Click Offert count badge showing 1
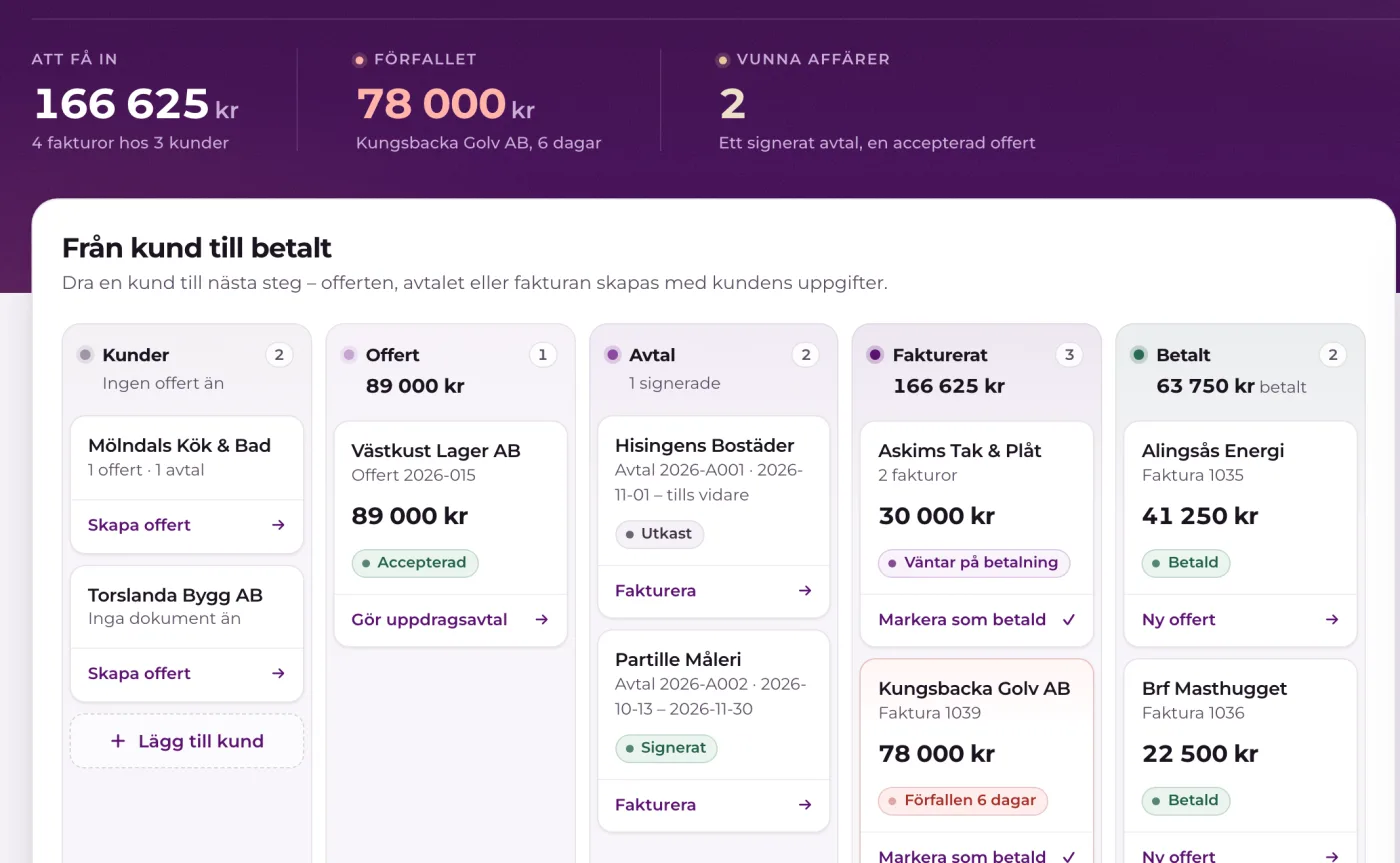 click(543, 354)
